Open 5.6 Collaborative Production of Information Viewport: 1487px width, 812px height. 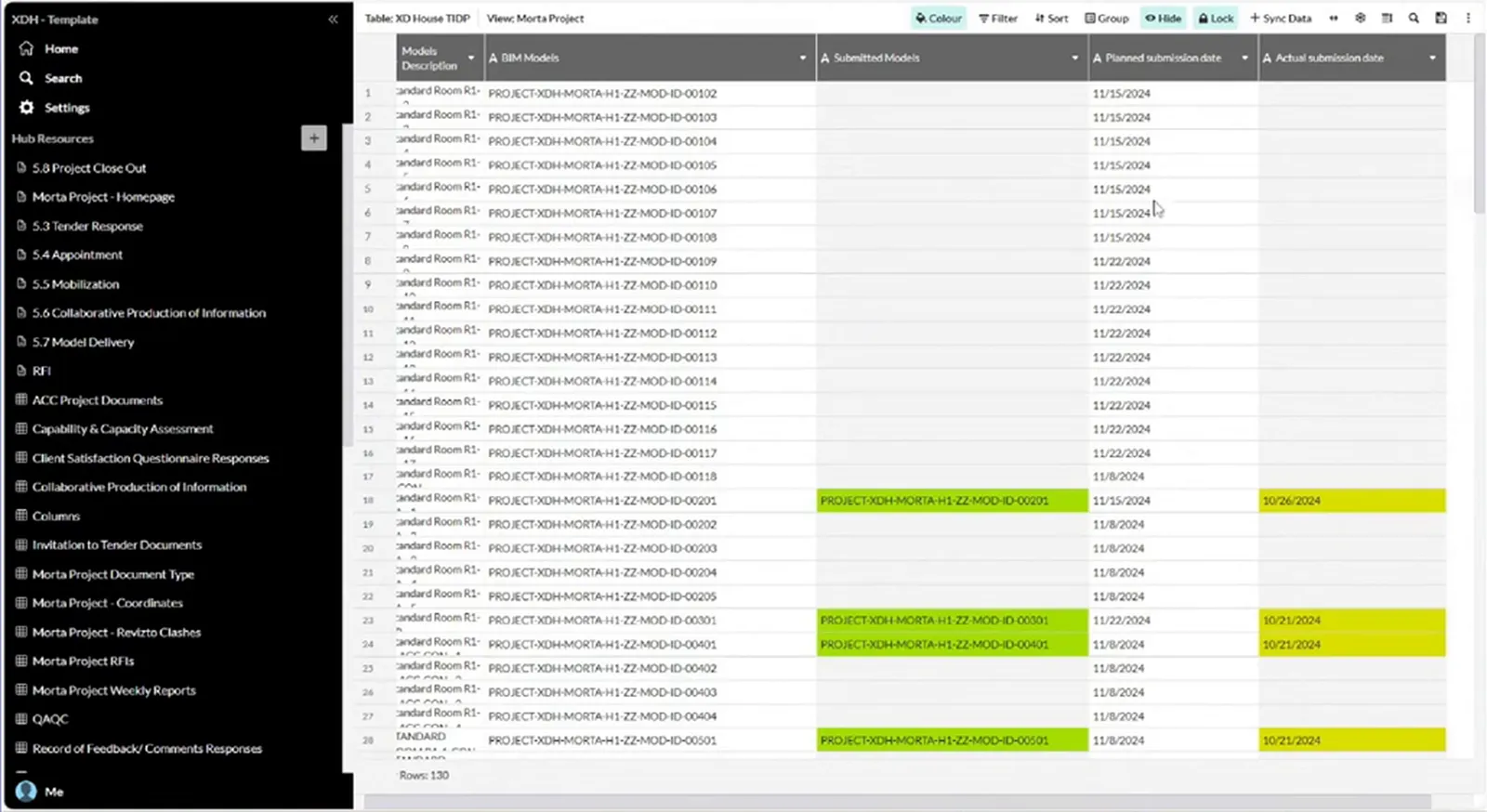(149, 313)
